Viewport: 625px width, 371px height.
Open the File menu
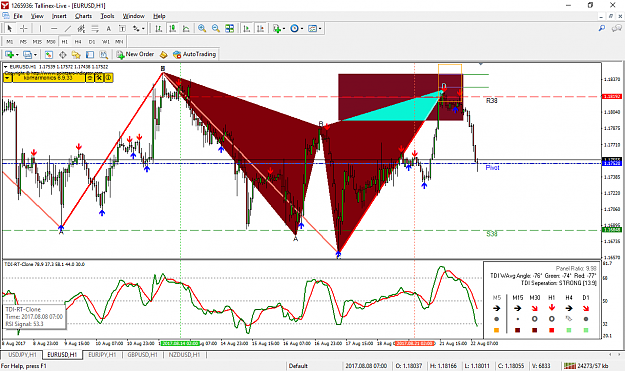coord(18,16)
